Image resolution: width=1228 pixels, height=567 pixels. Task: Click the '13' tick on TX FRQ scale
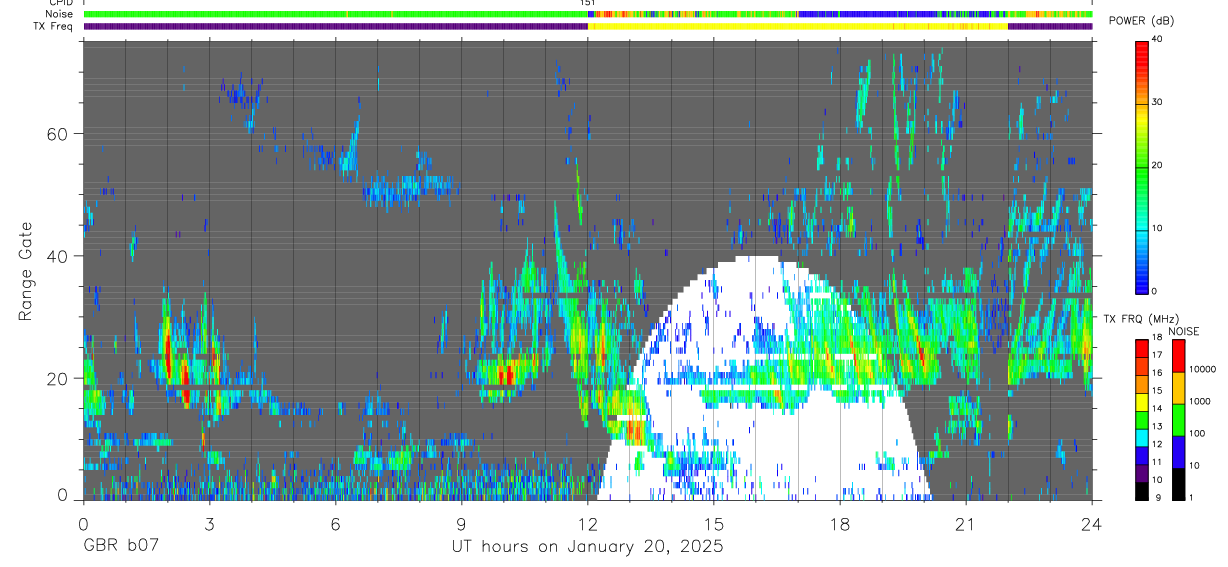pos(1158,428)
